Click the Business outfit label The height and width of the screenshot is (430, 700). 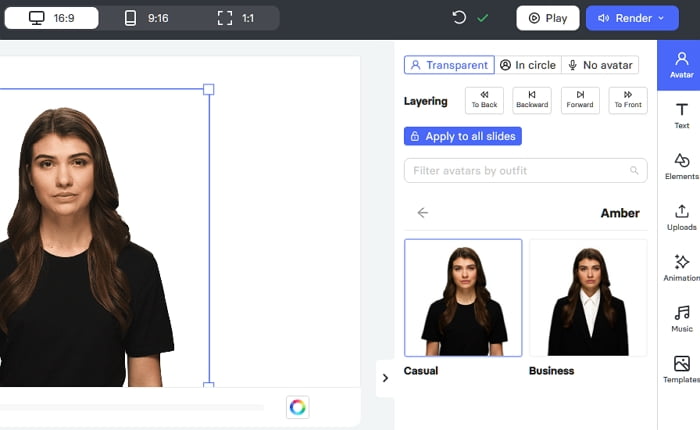tap(551, 371)
